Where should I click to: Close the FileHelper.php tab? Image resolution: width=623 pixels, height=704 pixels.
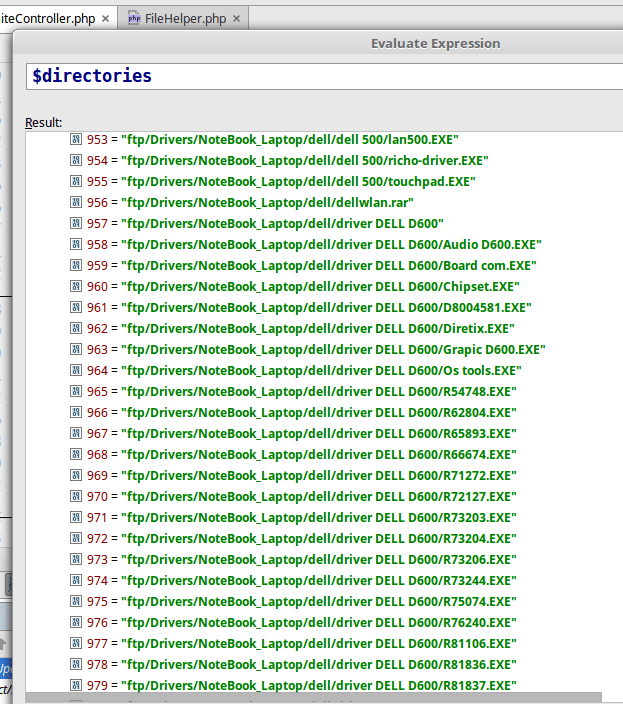point(237,19)
